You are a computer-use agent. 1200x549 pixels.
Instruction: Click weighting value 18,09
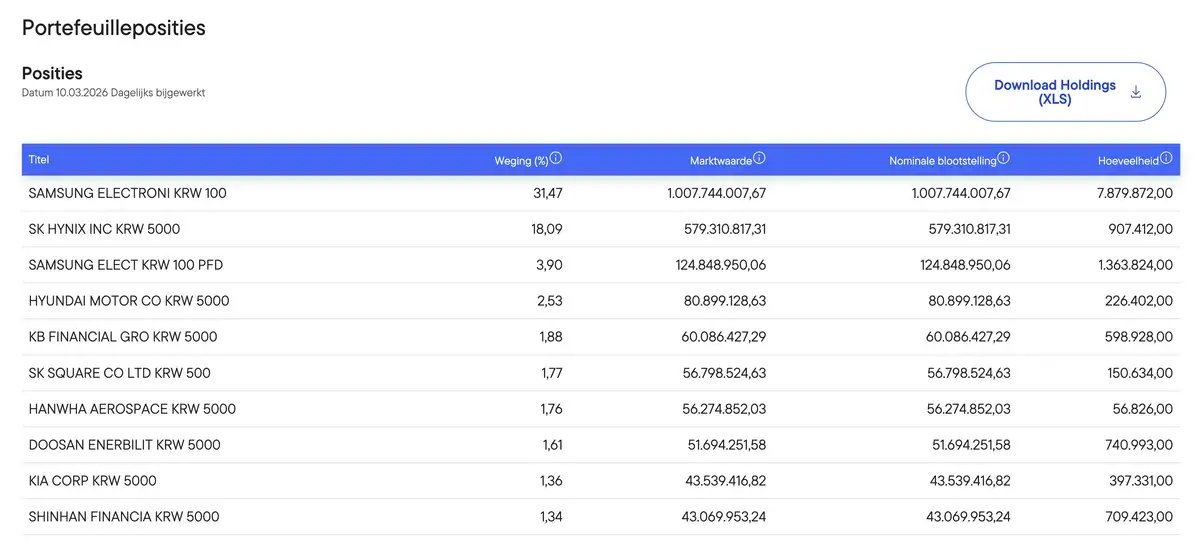tap(546, 229)
